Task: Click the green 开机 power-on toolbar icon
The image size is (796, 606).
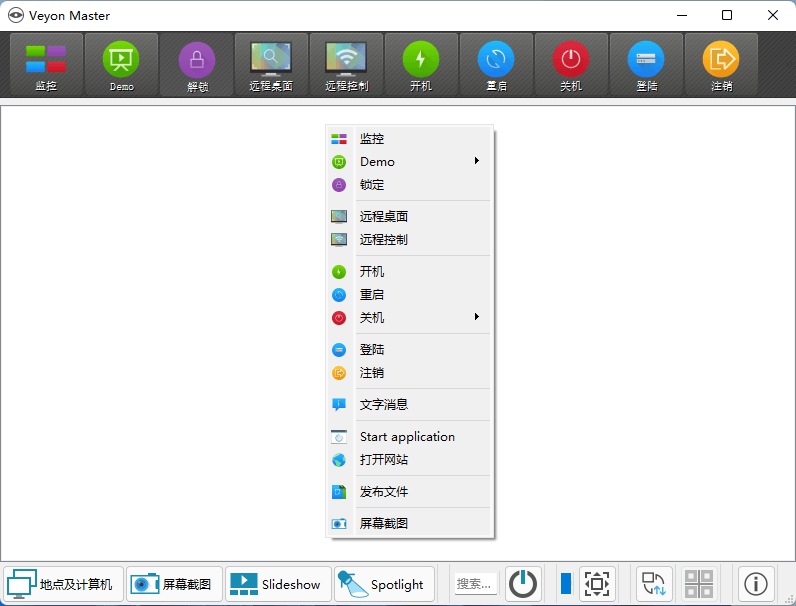Action: [x=421, y=66]
